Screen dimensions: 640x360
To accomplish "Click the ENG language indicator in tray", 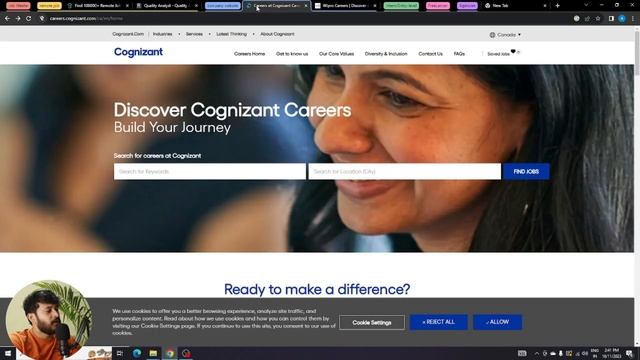I will coord(595,353).
